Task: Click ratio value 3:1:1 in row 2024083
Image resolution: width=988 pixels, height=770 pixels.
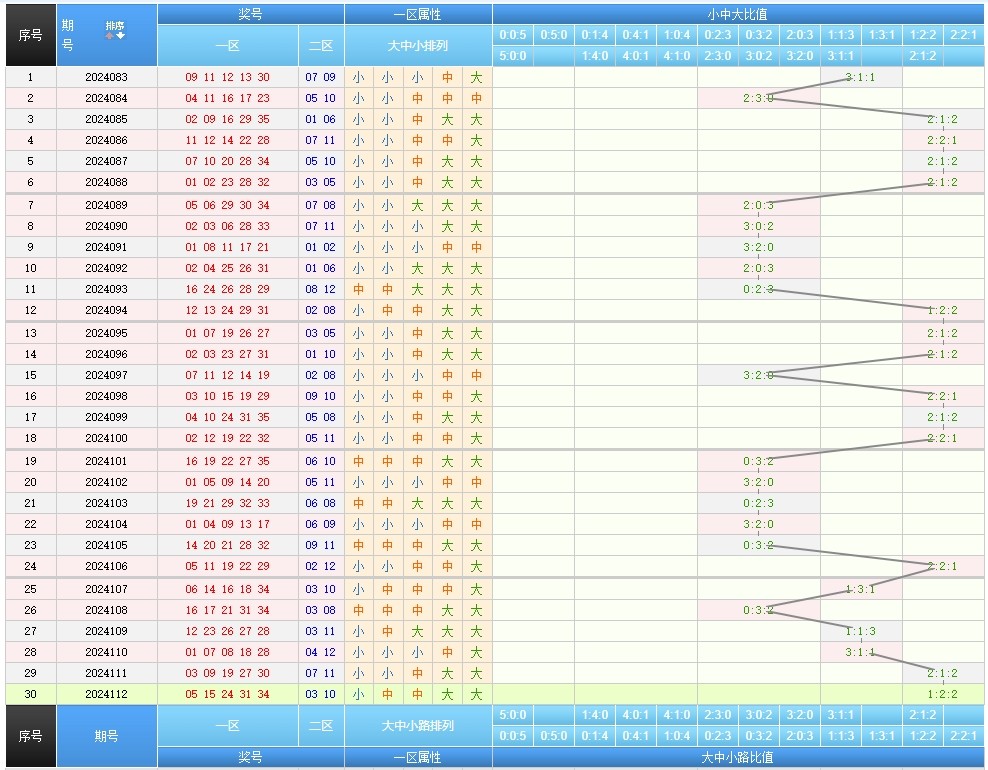Action: (860, 78)
